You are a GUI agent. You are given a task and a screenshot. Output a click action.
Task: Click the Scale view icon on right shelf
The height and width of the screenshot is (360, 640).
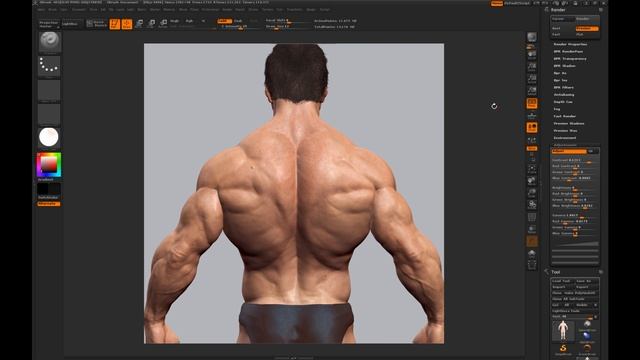tap(532, 192)
